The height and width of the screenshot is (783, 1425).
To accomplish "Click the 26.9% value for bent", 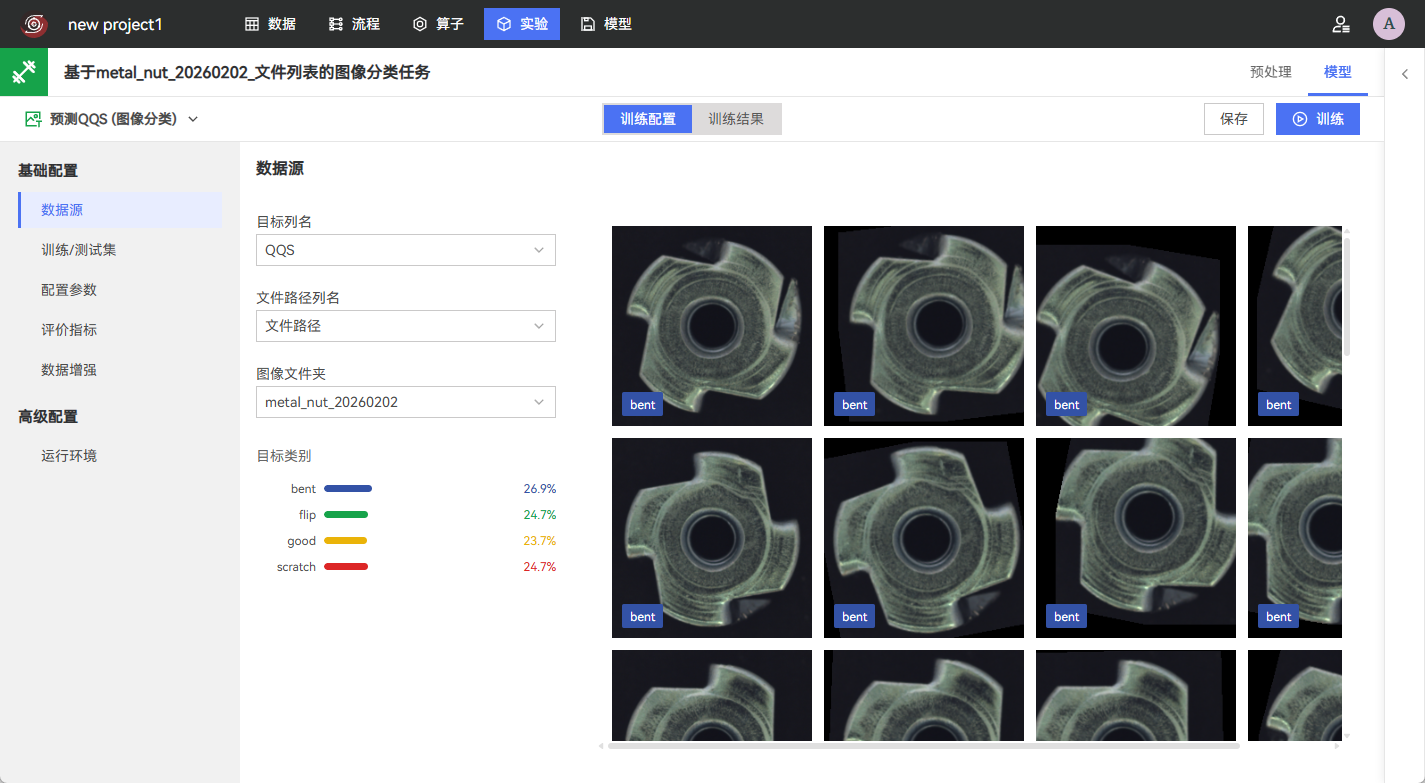I will pos(540,489).
